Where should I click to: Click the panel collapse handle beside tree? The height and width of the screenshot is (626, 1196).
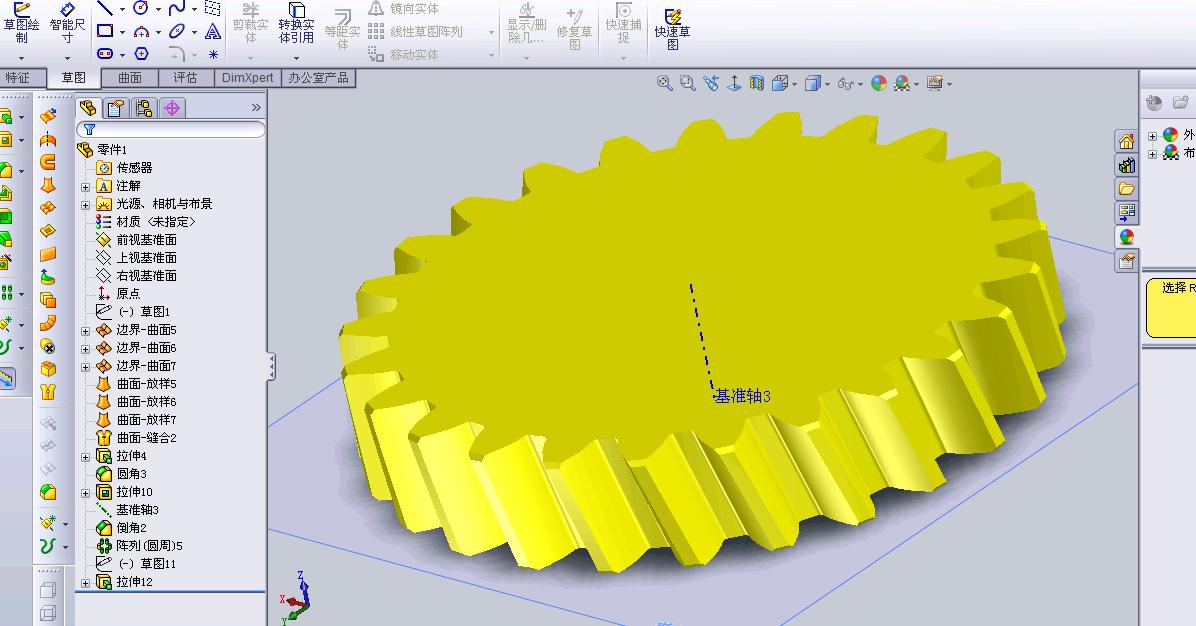[x=271, y=367]
